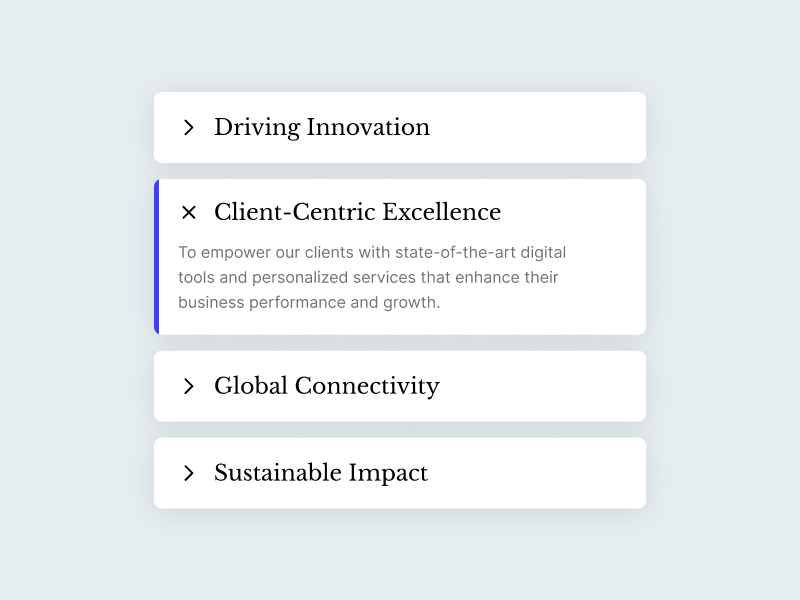
Task: Click empty right side of Sustainable Impact card
Action: [560, 473]
